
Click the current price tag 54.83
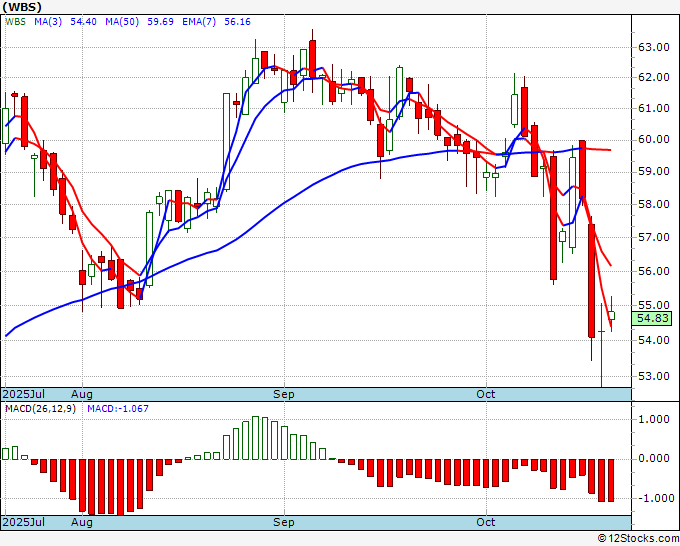click(652, 318)
